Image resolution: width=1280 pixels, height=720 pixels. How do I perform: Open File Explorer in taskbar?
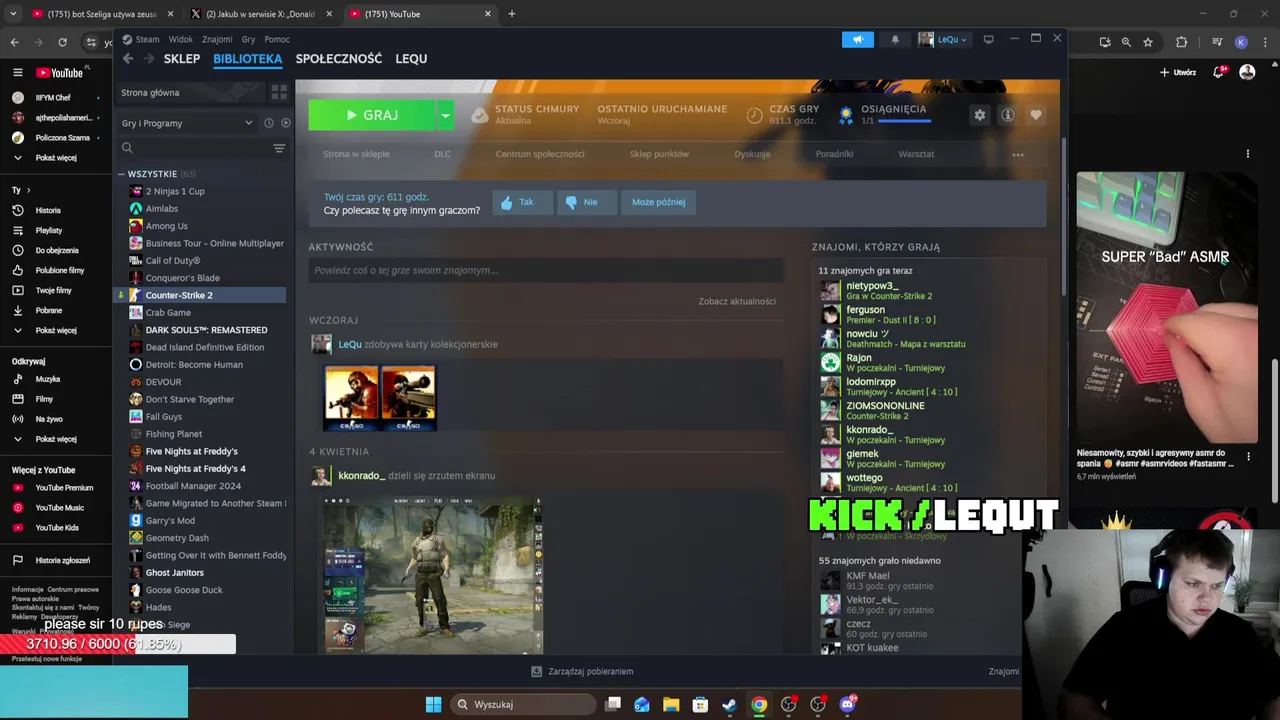click(671, 705)
